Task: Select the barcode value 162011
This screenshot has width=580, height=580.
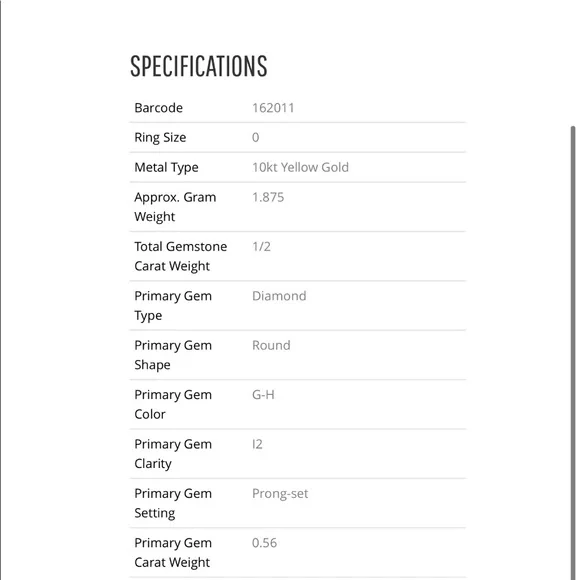Action: (273, 108)
